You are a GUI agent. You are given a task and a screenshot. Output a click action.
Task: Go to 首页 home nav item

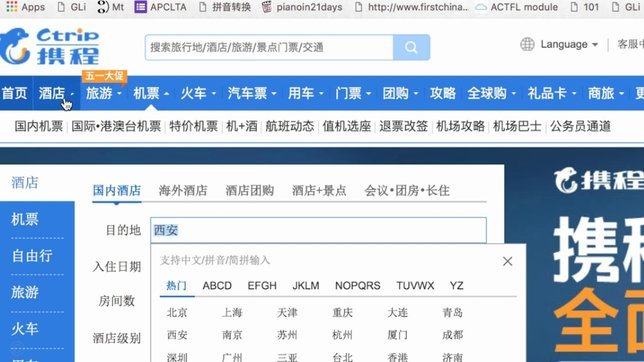(14, 93)
